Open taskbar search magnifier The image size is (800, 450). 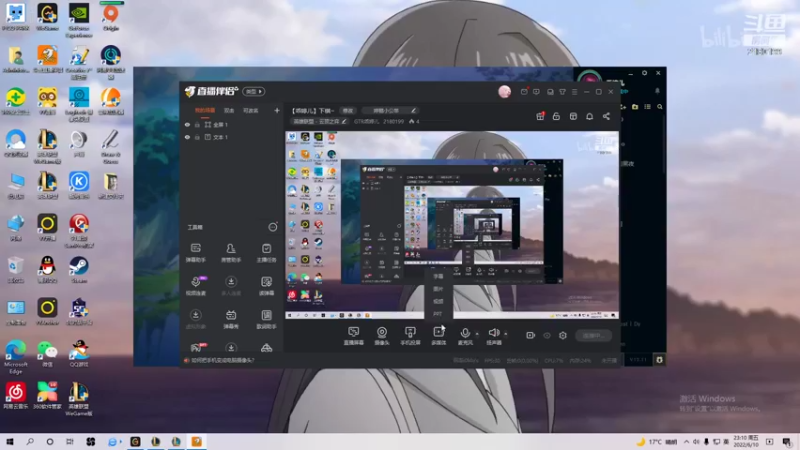tap(30, 441)
